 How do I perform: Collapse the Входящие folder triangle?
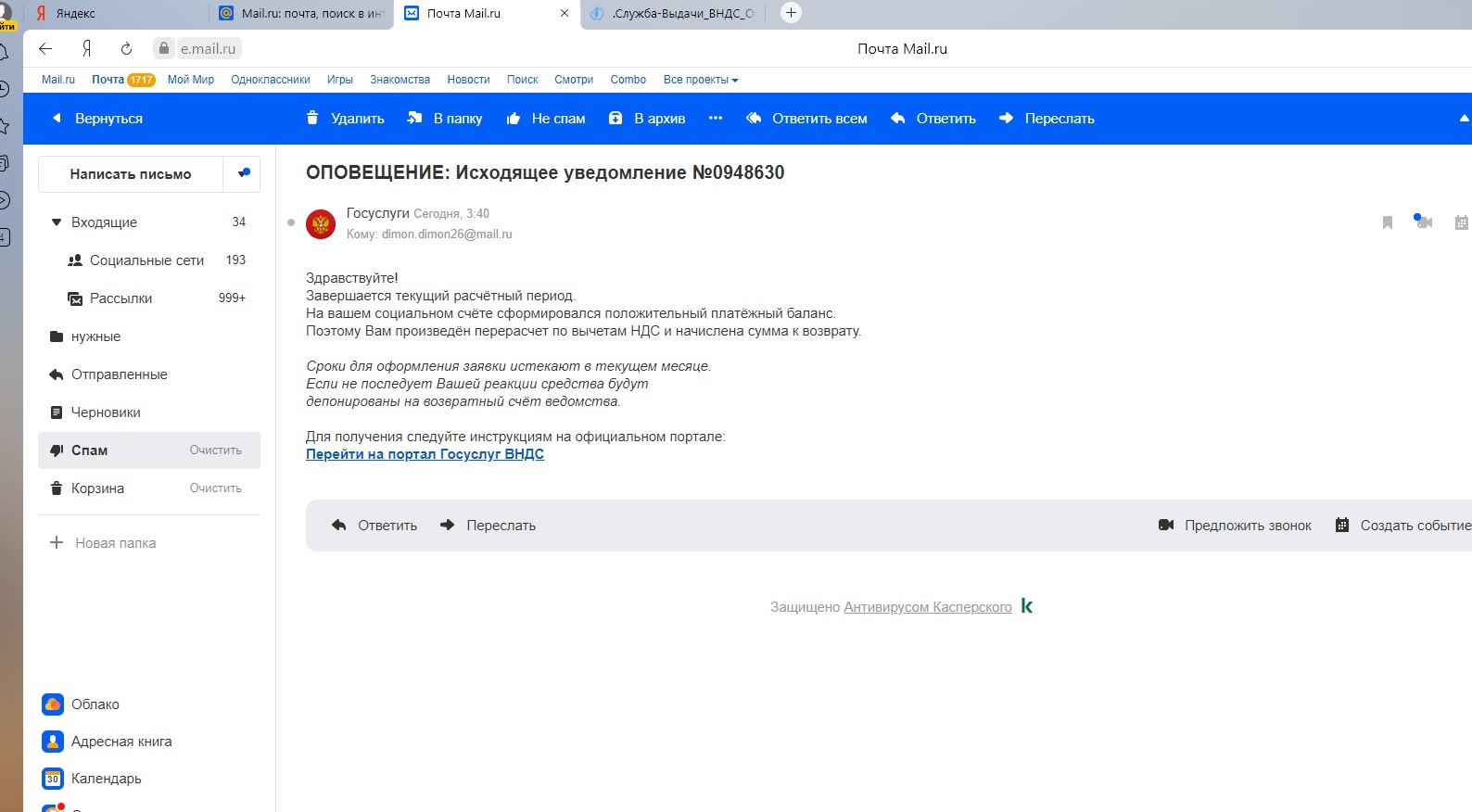click(x=56, y=222)
